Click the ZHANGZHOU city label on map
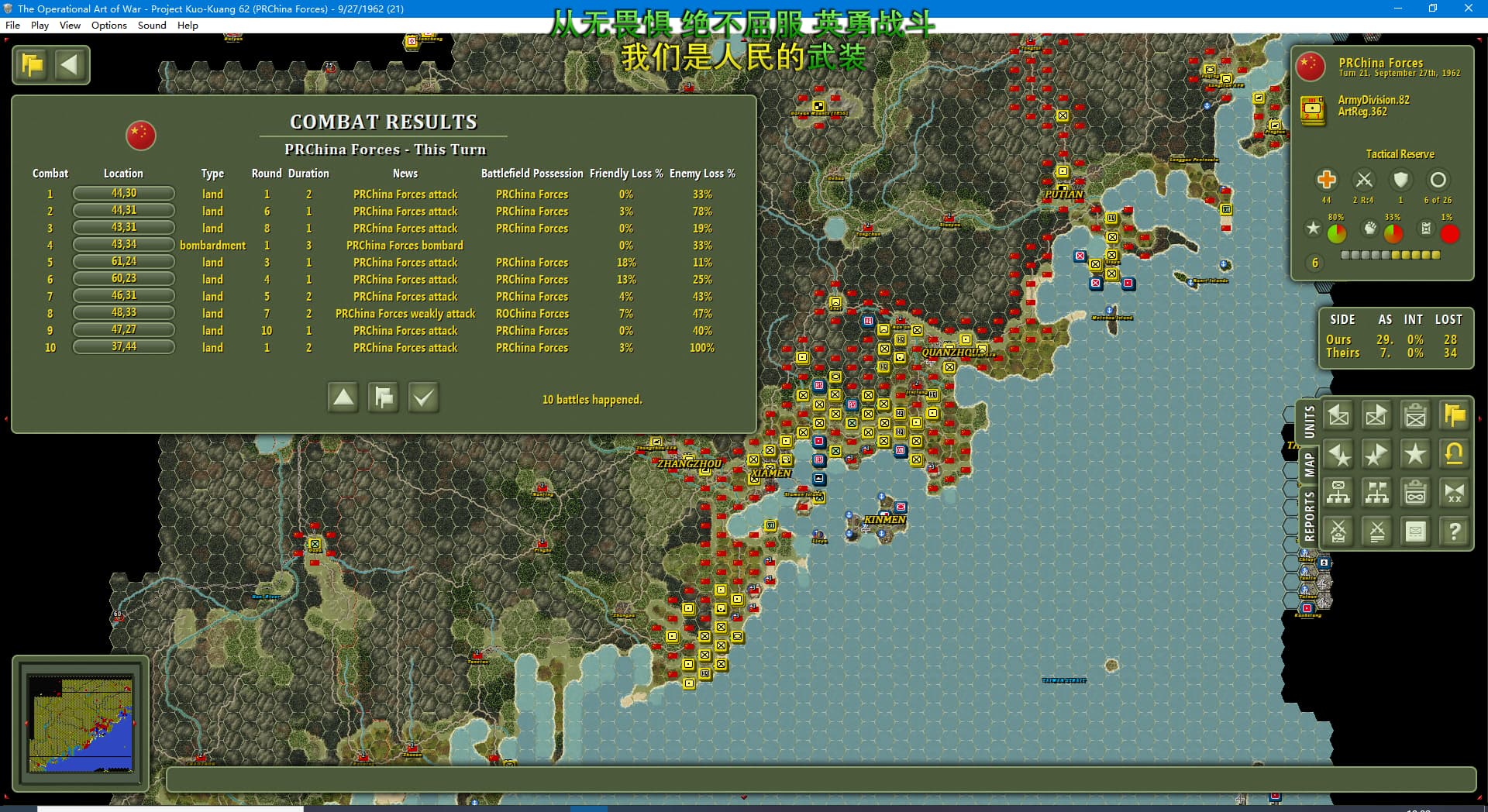This screenshot has height=812, width=1488. [689, 463]
